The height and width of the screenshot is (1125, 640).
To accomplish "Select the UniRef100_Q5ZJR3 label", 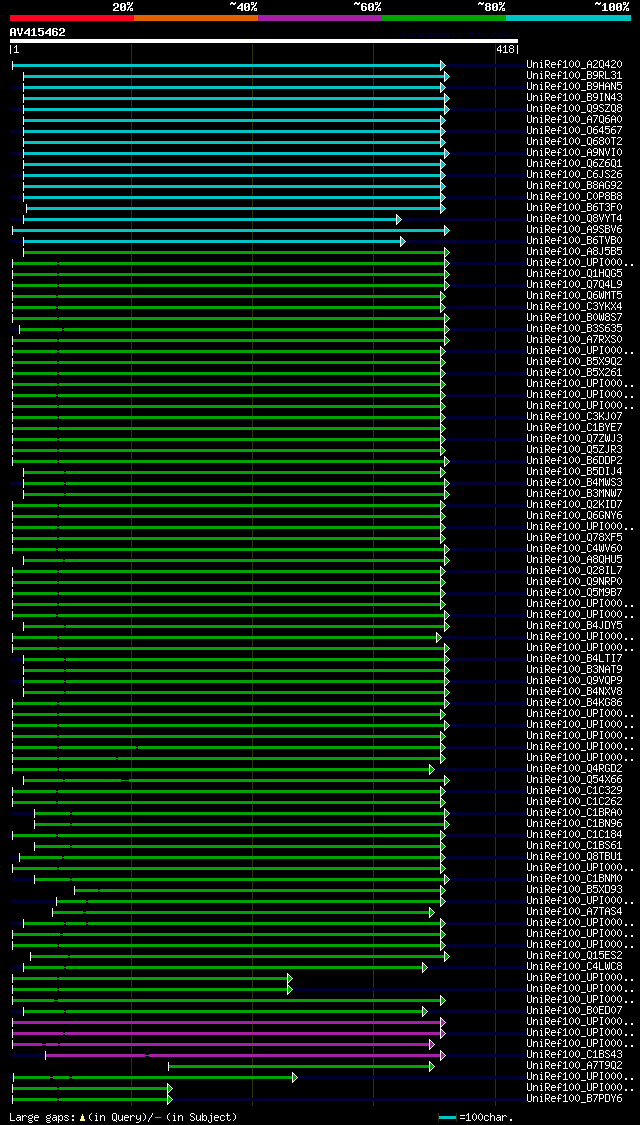I will coord(574,449).
